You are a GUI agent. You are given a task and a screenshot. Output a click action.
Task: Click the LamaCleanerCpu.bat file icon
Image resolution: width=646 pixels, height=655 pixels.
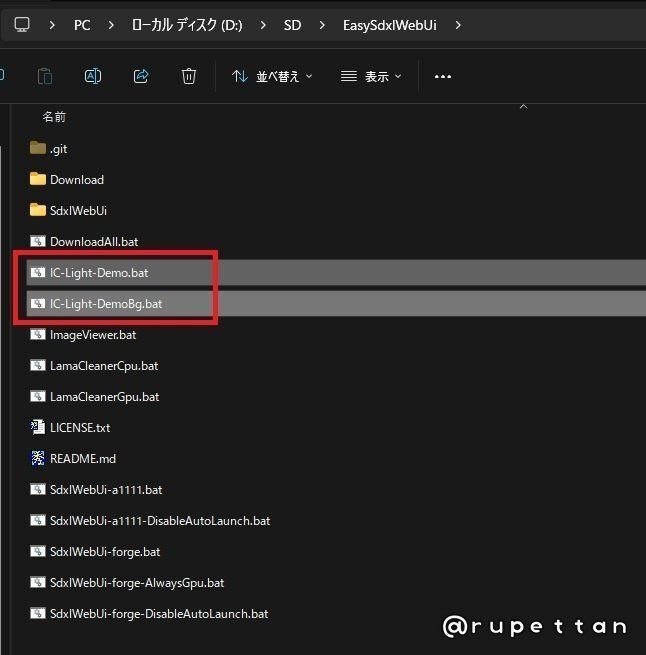click(x=38, y=365)
